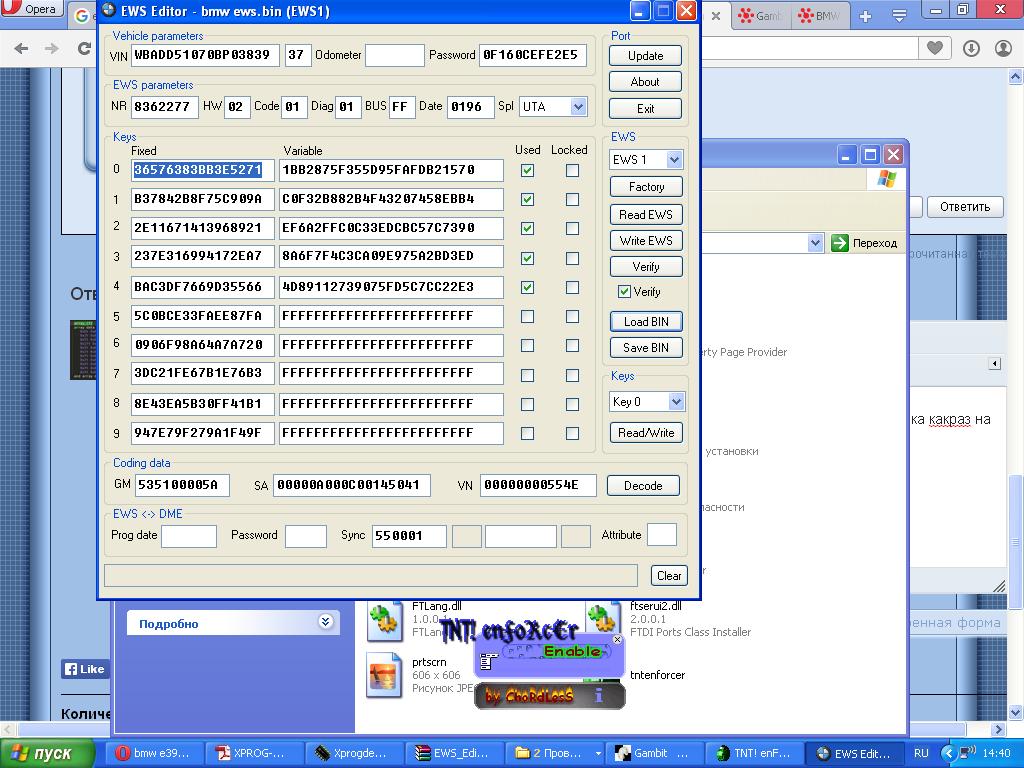Click the ftserui2.dll file icon
The image size is (1024, 768).
tap(603, 621)
